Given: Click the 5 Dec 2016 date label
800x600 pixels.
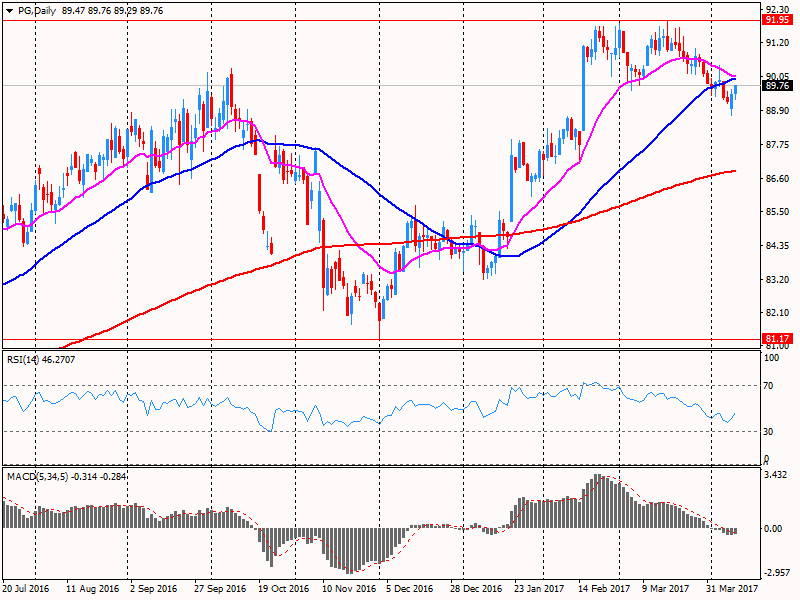Looking at the screenshot, I should point(410,588).
